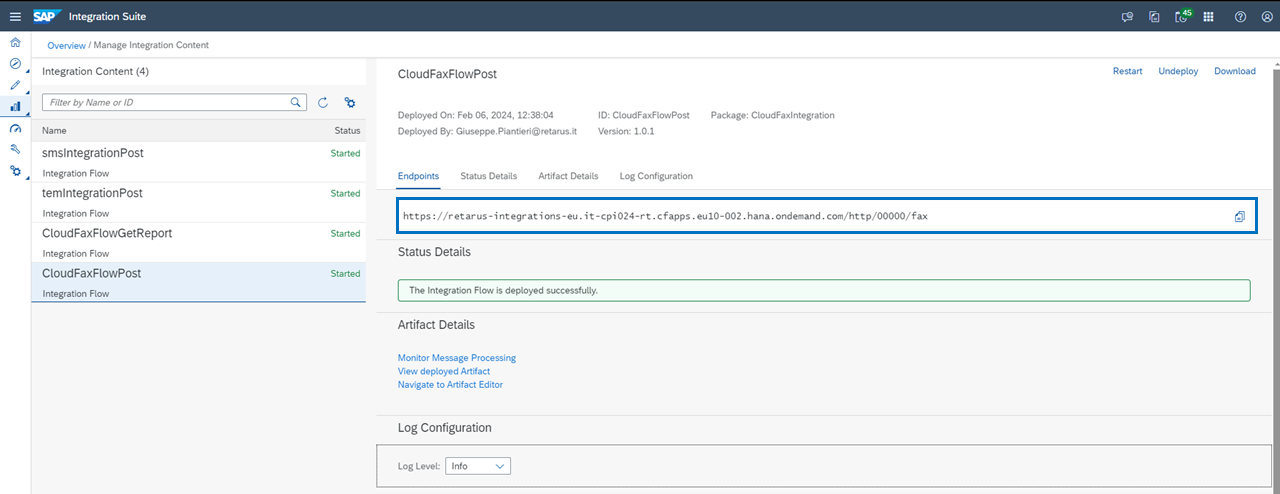The image size is (1280, 494).
Task: Open the Help question mark icon
Action: (1240, 16)
